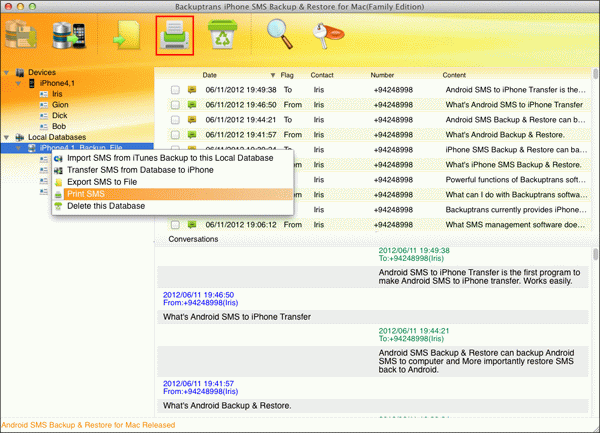Screen dimensions: 600x433
Task: Click the key Register icon in toolbar
Action: point(328,35)
